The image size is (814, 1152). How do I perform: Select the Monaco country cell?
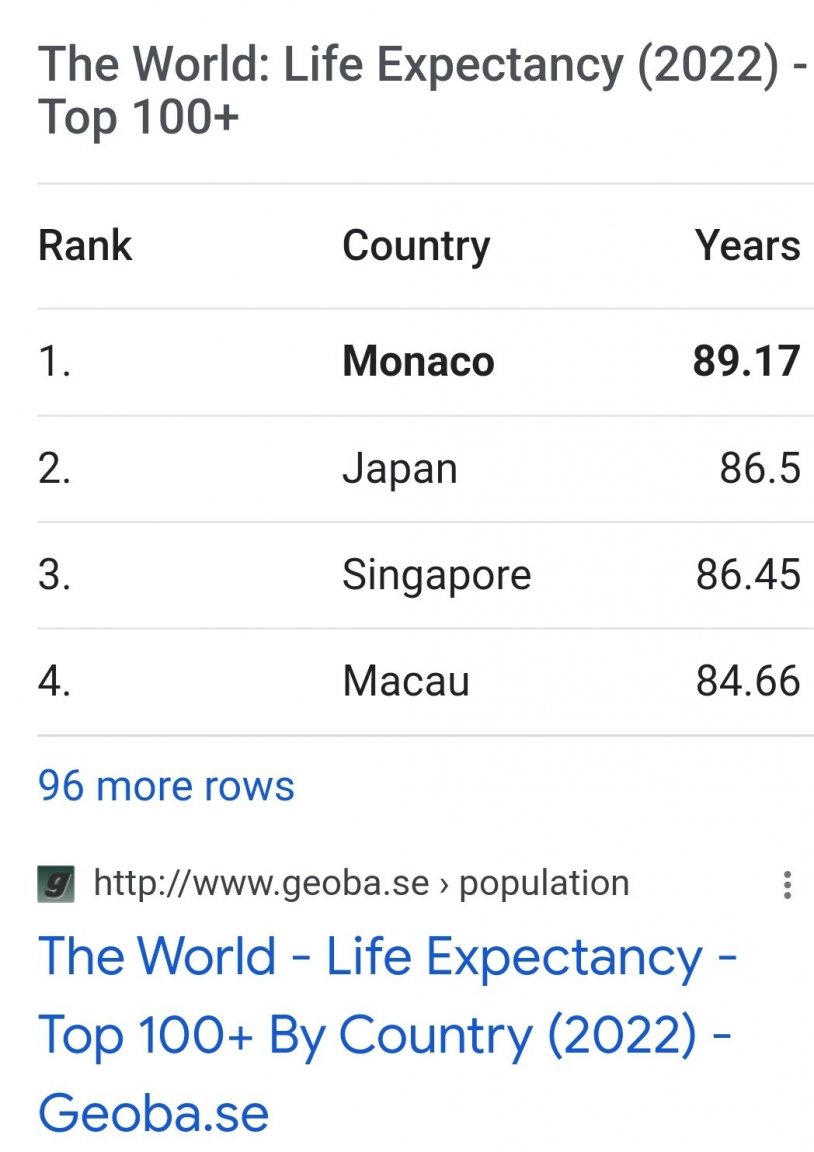pos(418,361)
